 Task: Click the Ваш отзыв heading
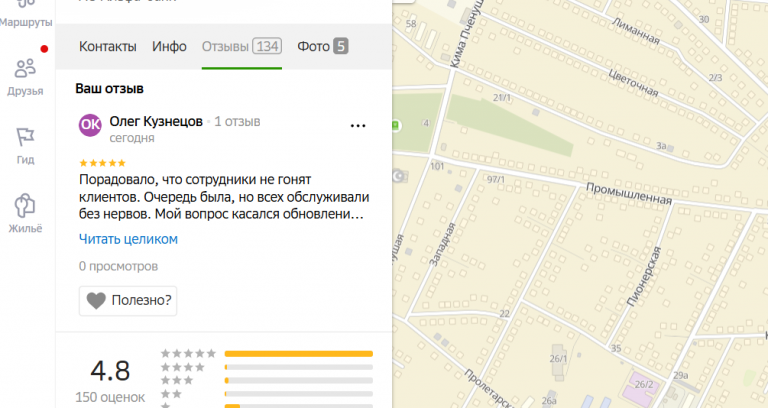(109, 89)
